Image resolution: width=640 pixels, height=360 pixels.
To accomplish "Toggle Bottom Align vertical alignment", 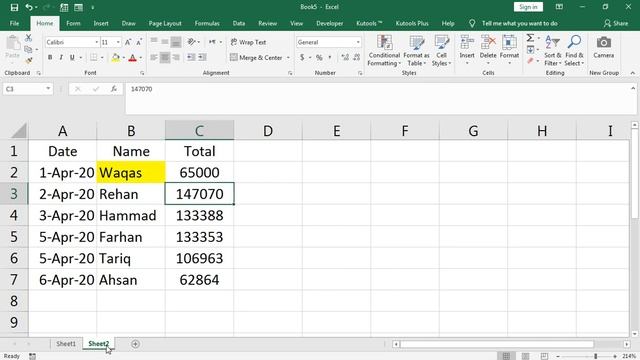I will pyautogui.click(x=176, y=42).
